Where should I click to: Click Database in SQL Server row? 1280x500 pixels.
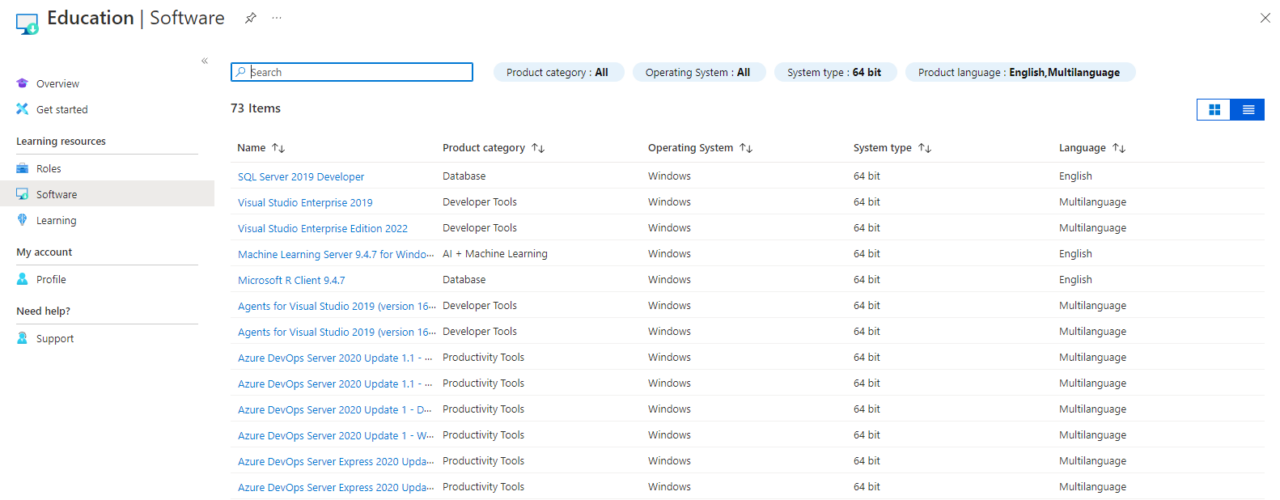[464, 176]
